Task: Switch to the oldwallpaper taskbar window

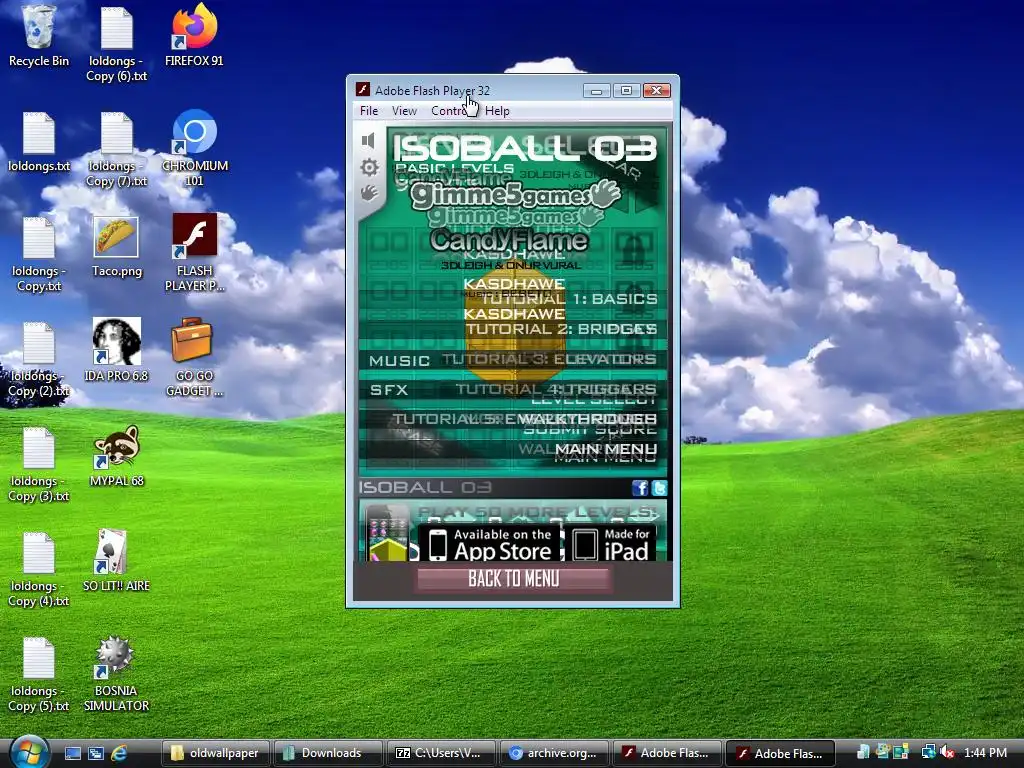Action: 216,753
